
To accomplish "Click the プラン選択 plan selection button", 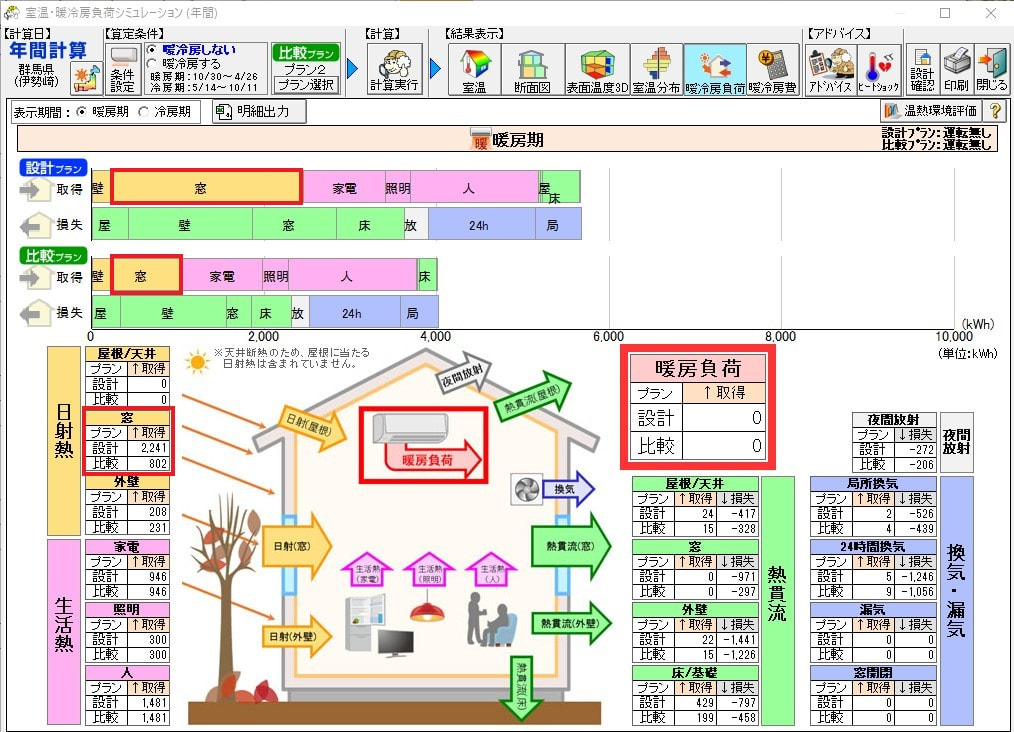I will coord(306,85).
